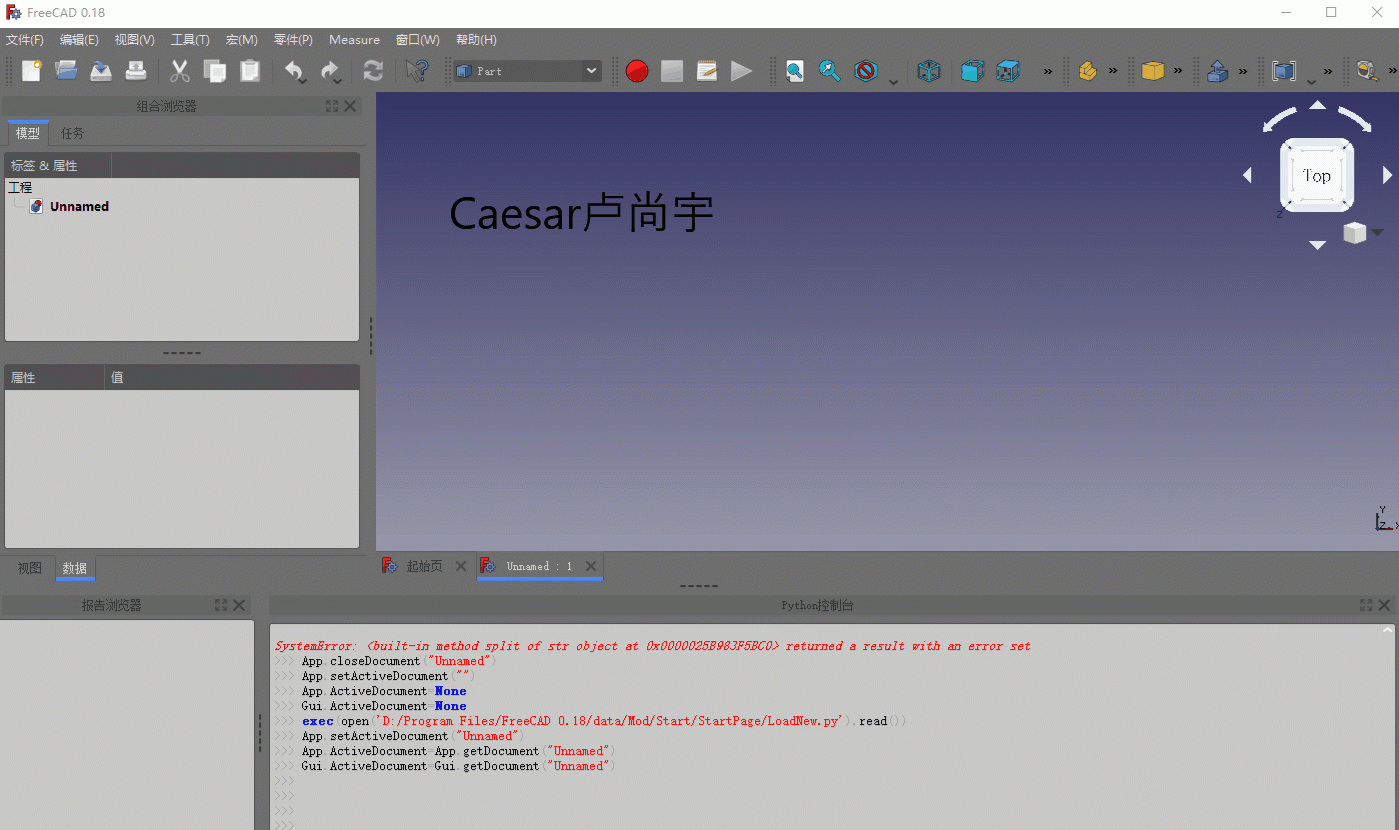This screenshot has width=1399, height=830.
Task: Create a new document with toolbar icon
Action: click(x=32, y=71)
